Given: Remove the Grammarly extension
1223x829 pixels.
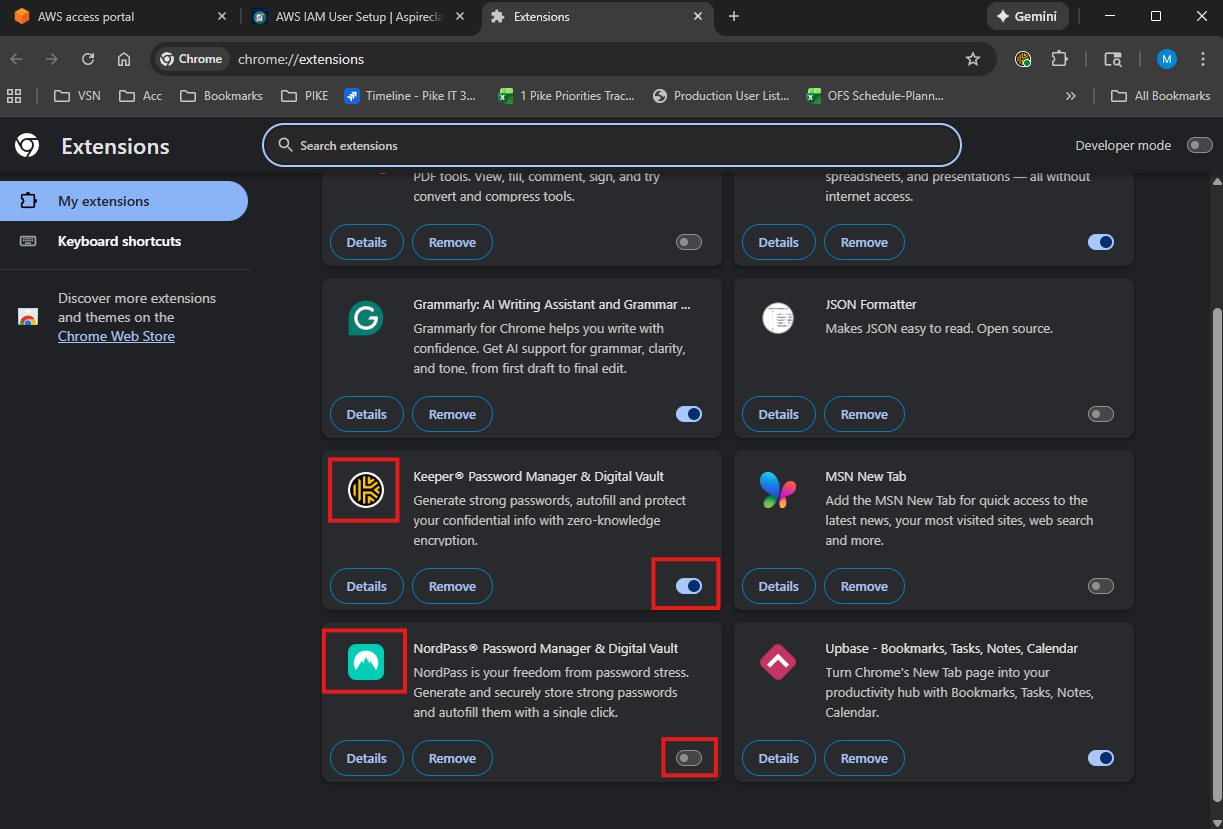Looking at the screenshot, I should 452,414.
